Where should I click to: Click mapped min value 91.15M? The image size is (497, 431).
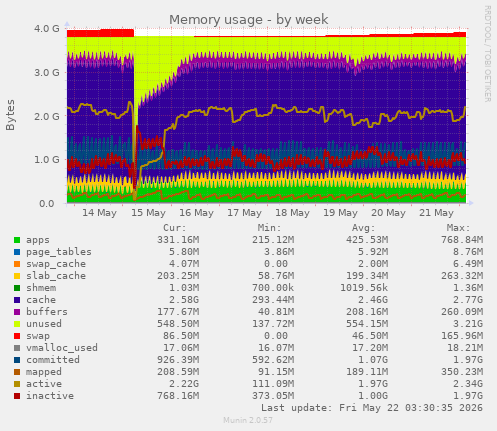coord(276,372)
